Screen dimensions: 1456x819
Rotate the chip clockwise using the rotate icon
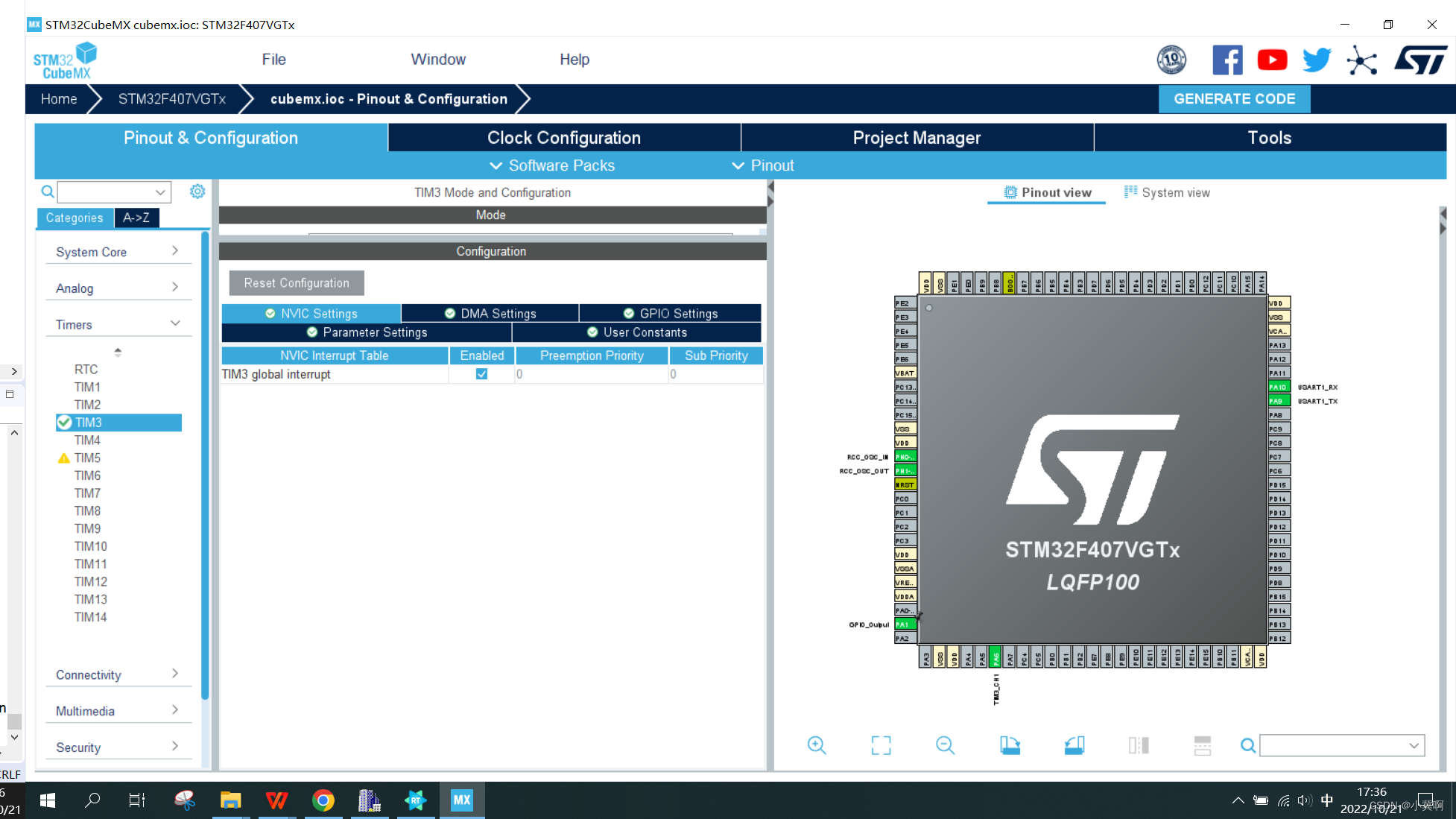[1010, 745]
